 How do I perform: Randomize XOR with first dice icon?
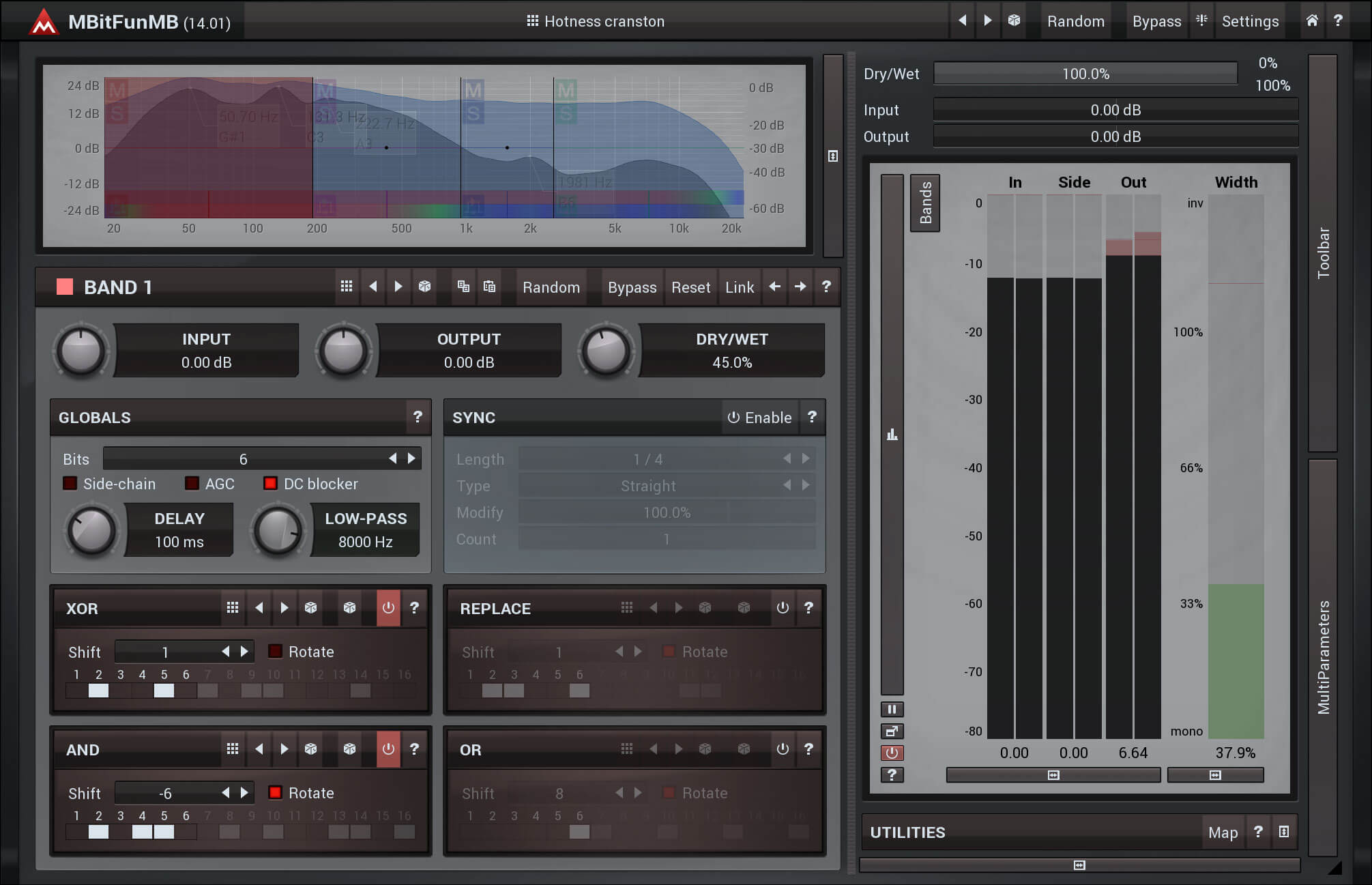tap(310, 607)
